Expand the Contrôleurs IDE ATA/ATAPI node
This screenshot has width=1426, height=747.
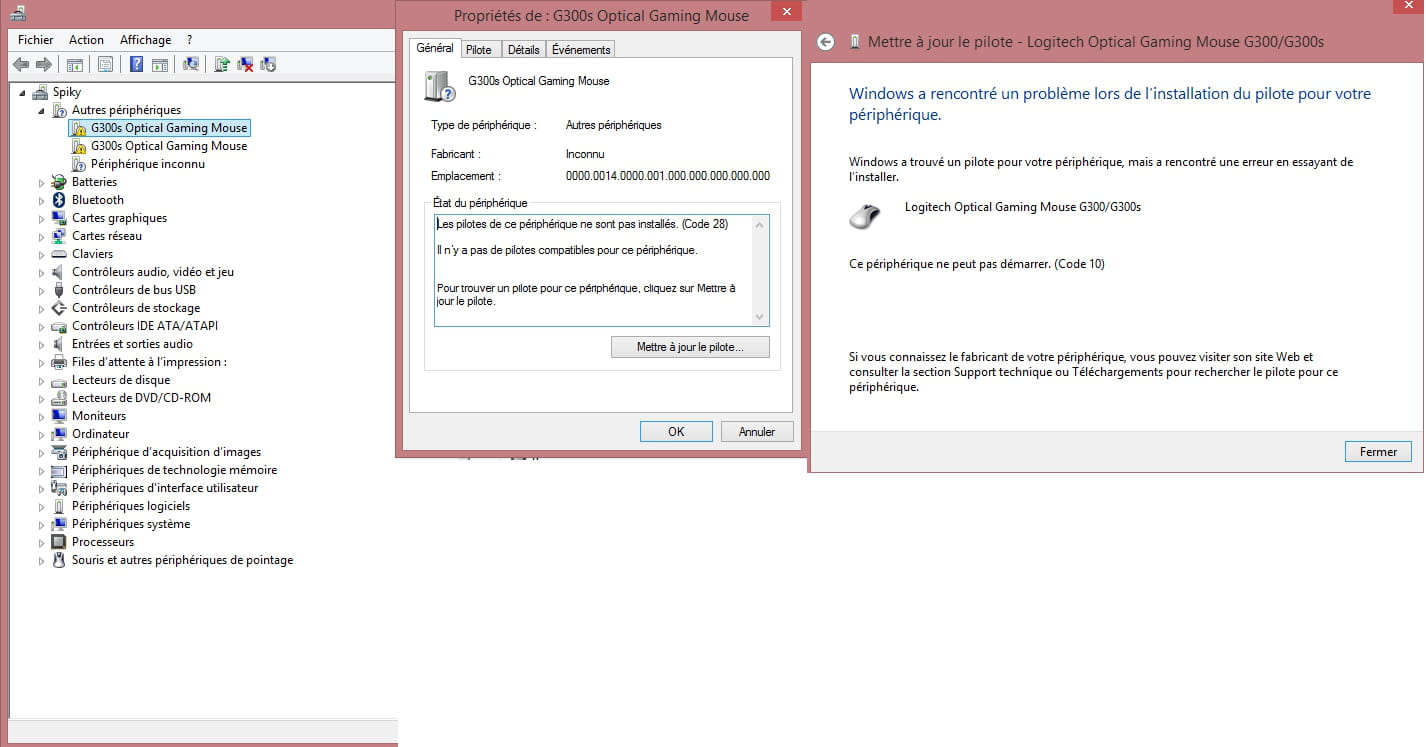point(42,326)
